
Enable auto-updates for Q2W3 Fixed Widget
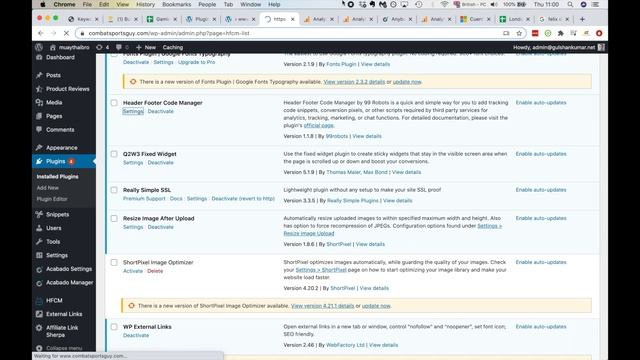coord(541,154)
